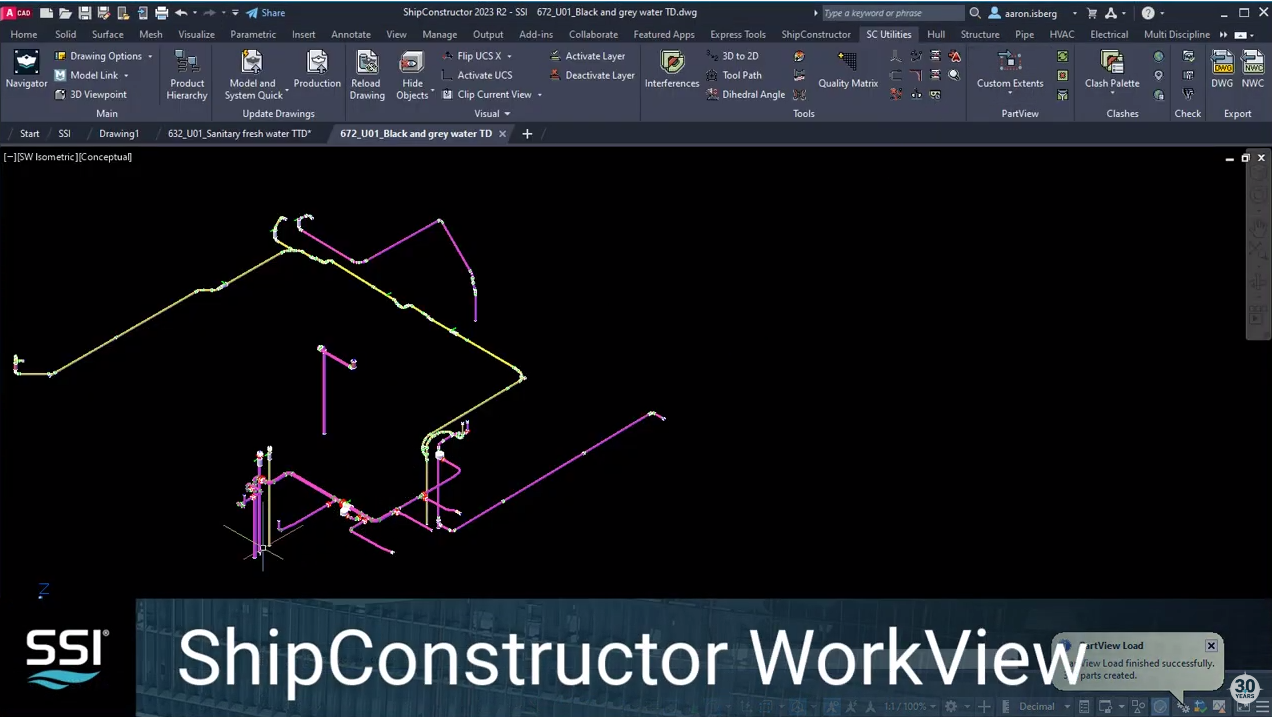The height and width of the screenshot is (717, 1272).
Task: Open the Clash Palette
Action: coord(1112,70)
